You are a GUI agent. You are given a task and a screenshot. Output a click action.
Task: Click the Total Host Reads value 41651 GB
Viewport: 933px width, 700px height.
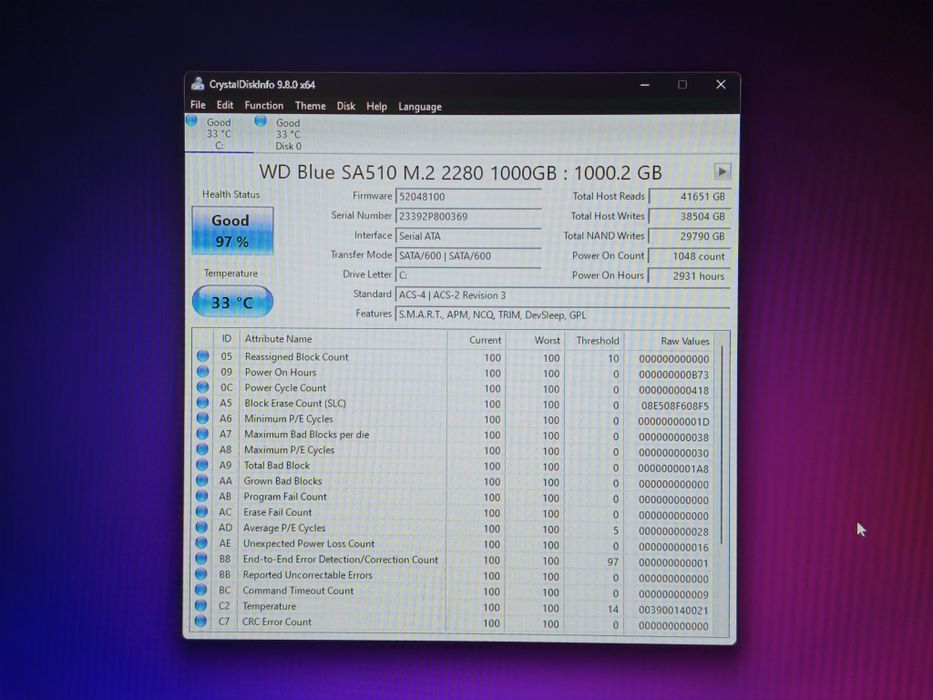(690, 196)
